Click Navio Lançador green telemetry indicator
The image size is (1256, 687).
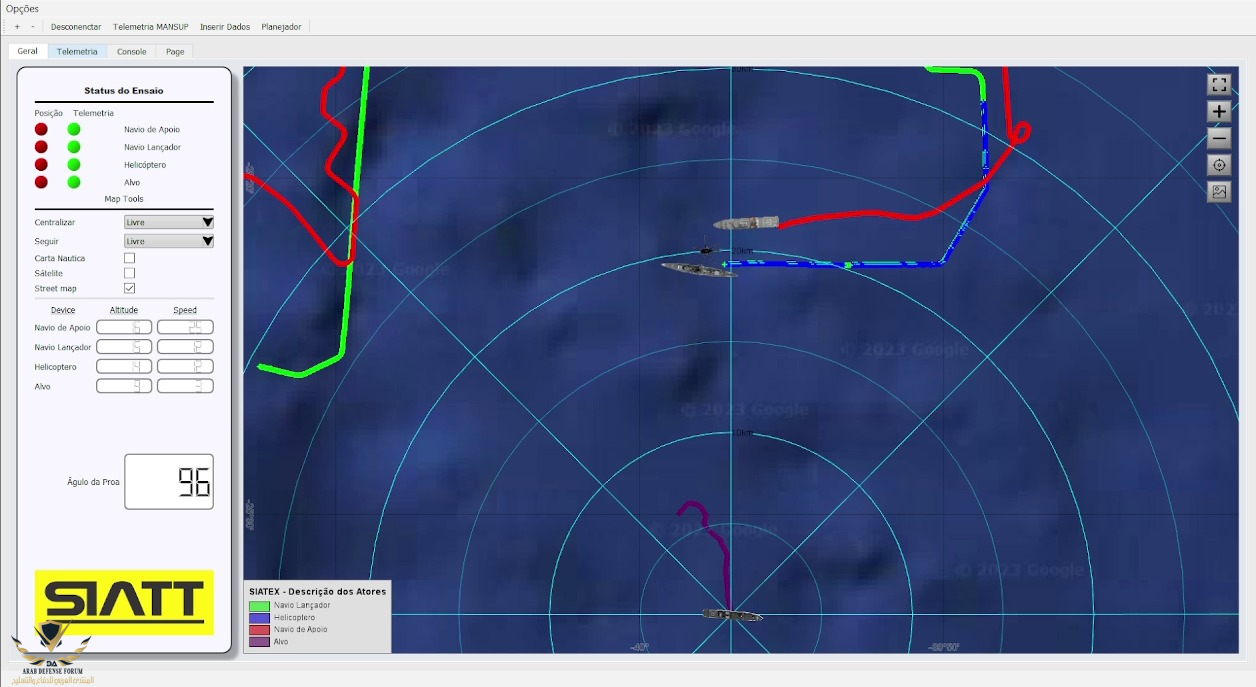tap(74, 147)
